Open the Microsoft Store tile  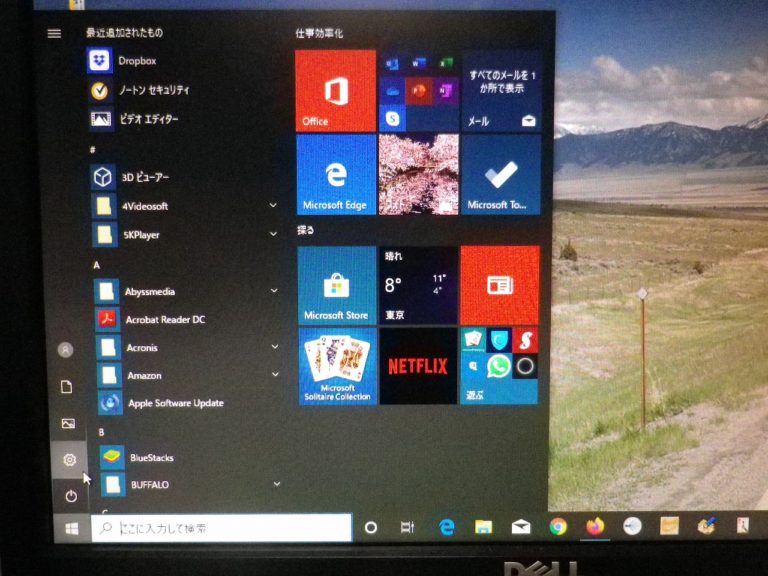tap(337, 286)
